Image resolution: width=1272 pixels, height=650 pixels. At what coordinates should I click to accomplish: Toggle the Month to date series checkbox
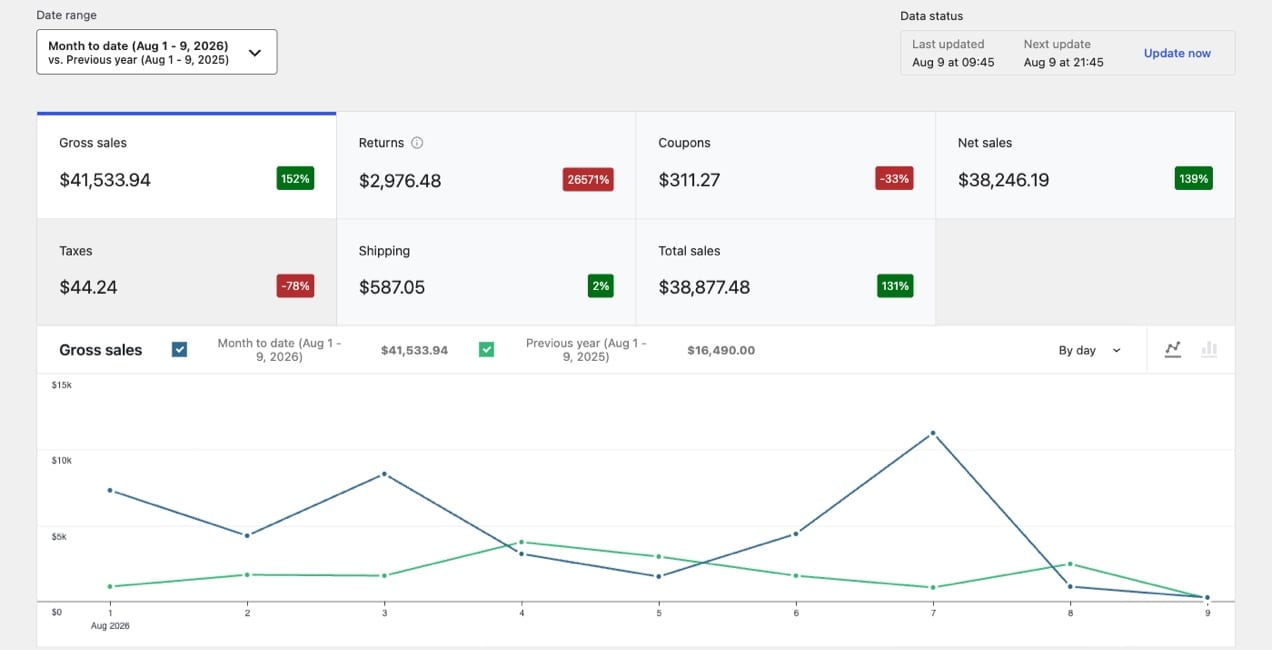pyautogui.click(x=180, y=350)
